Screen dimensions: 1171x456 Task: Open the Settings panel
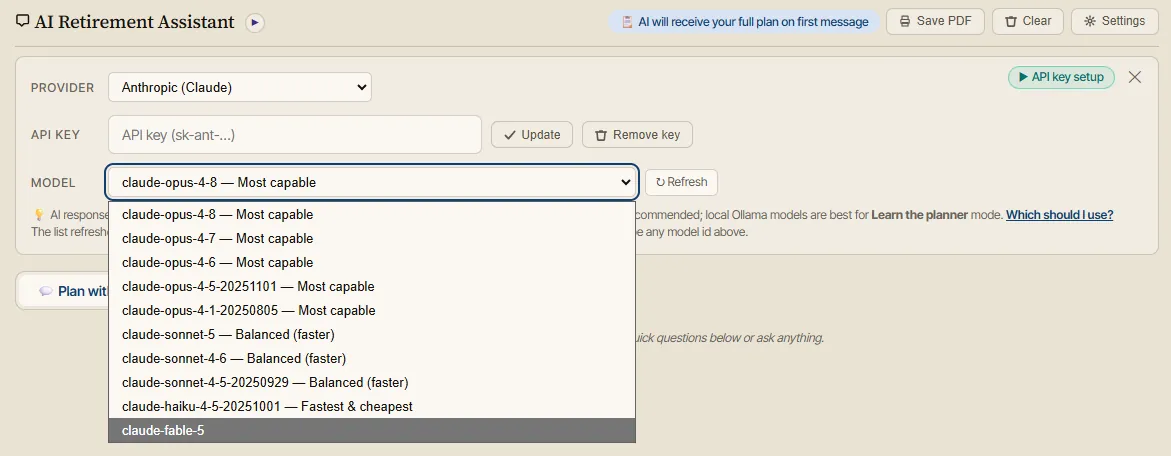[1114, 21]
